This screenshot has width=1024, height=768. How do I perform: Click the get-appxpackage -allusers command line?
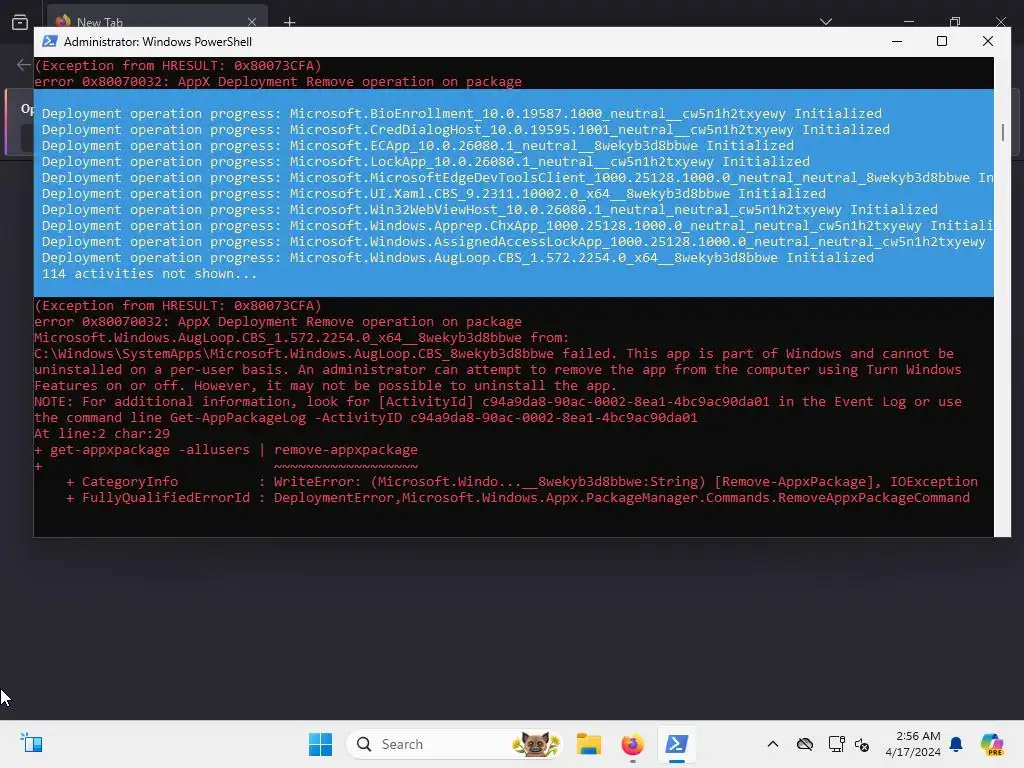point(226,450)
